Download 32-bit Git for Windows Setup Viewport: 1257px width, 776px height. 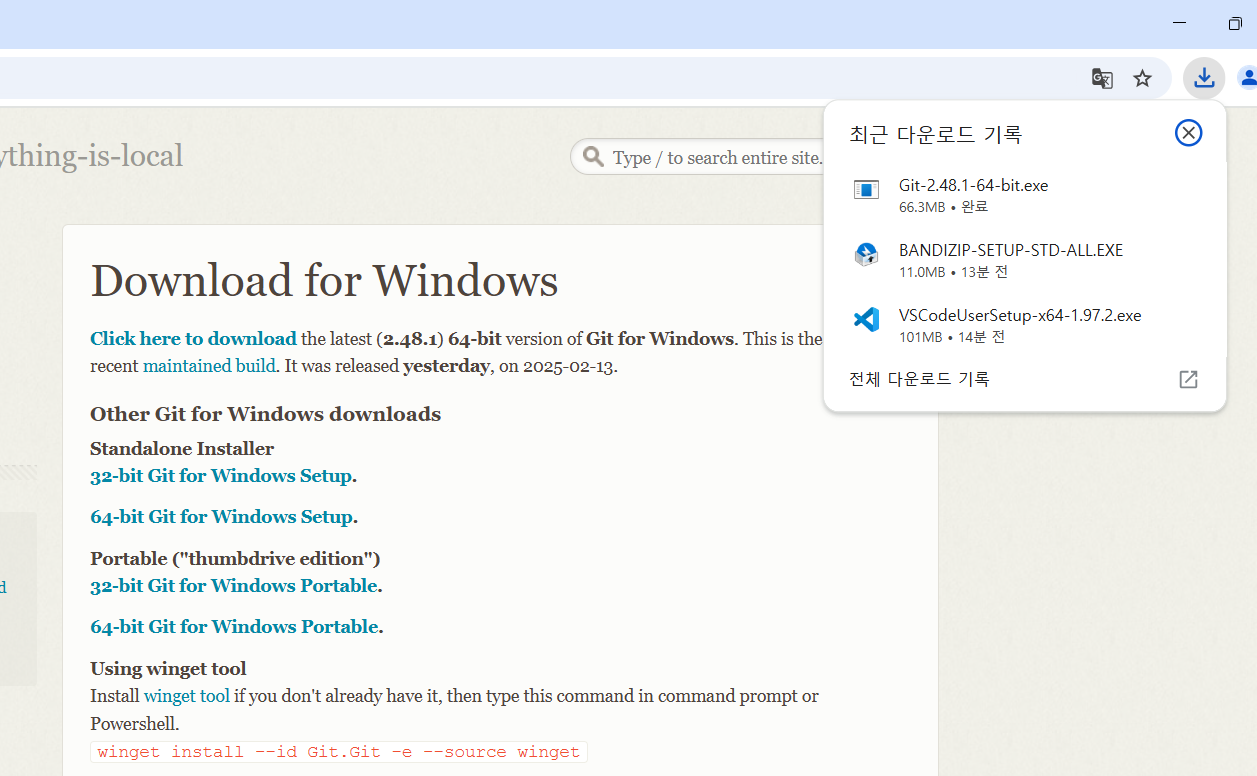point(221,476)
